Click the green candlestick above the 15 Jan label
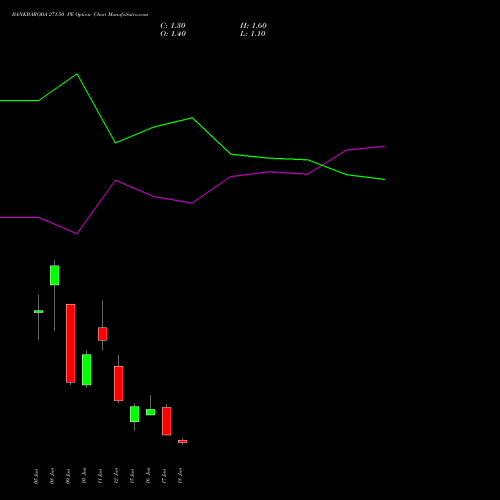500x500 pixels. pos(135,414)
